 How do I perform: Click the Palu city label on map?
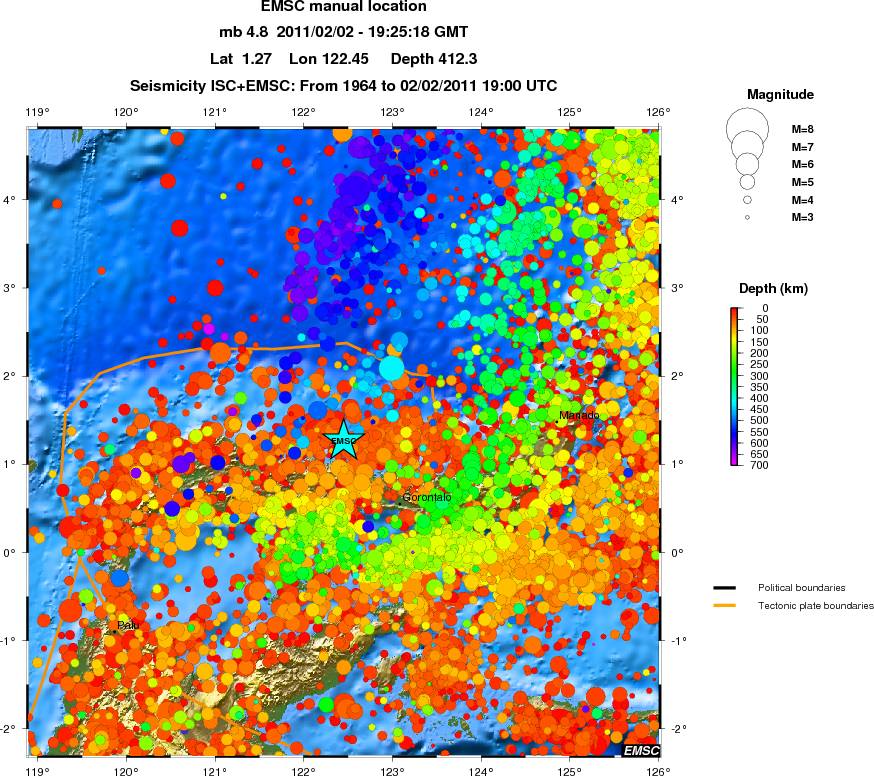pyautogui.click(x=128, y=625)
